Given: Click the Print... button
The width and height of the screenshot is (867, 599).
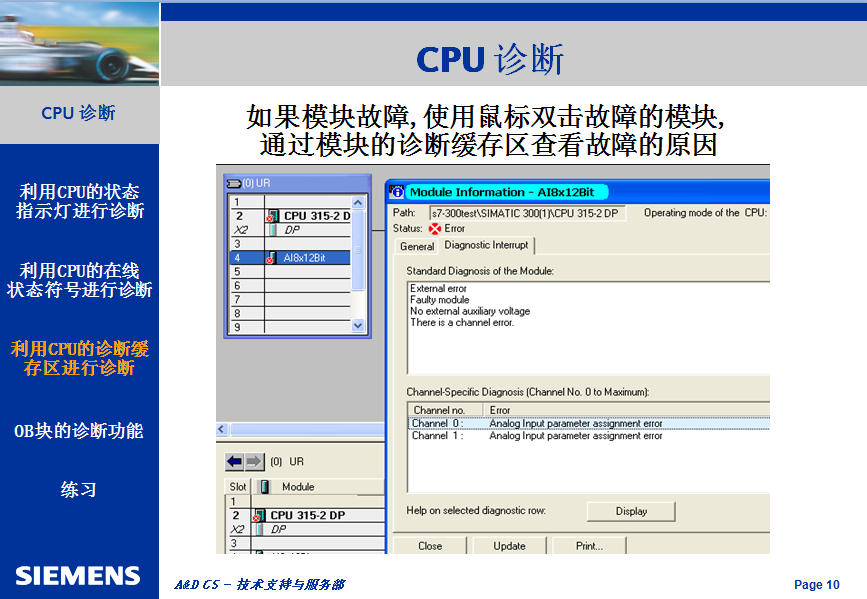Looking at the screenshot, I should click(589, 546).
